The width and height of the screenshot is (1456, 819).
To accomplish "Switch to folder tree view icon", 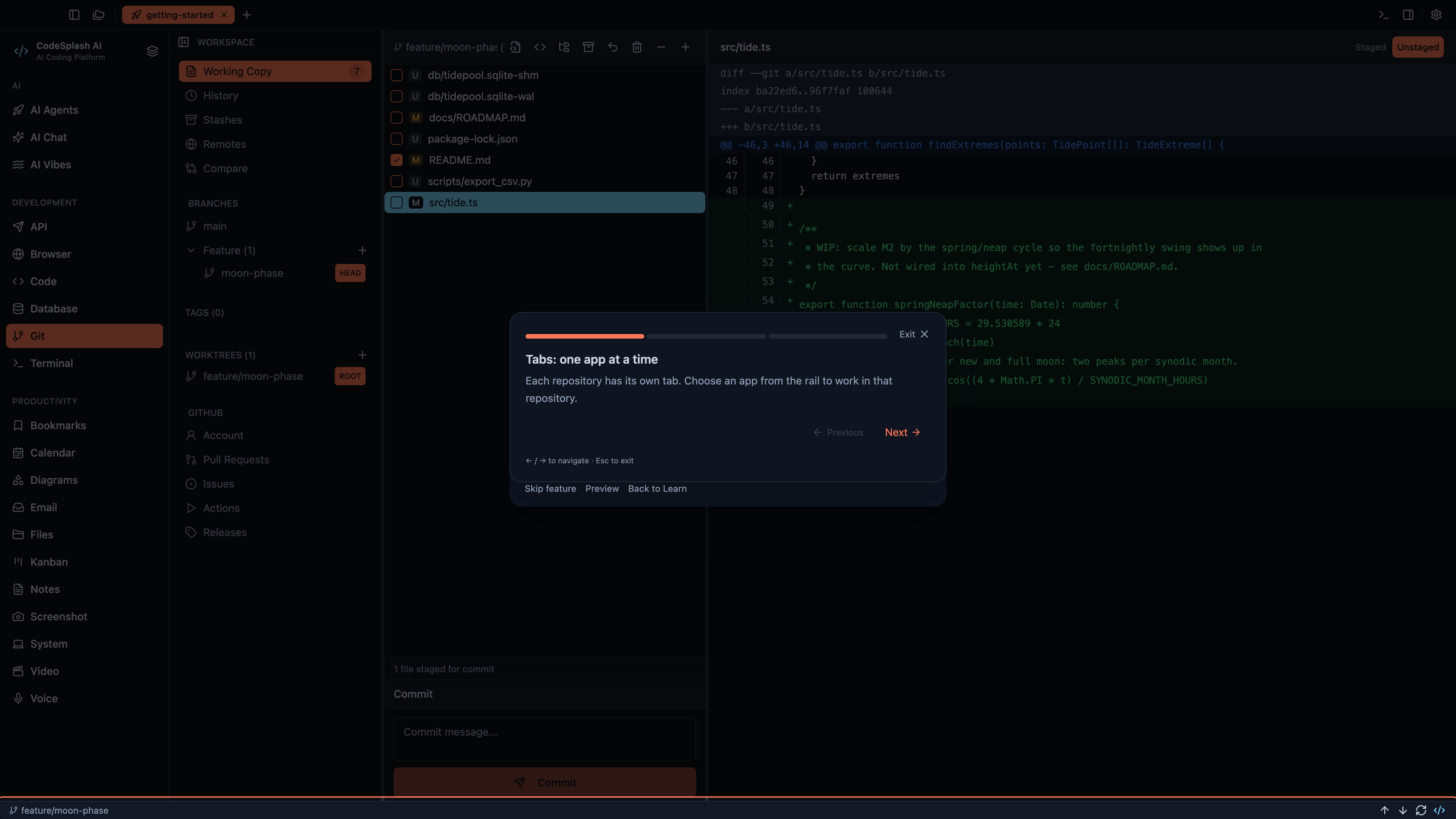I will [x=564, y=47].
